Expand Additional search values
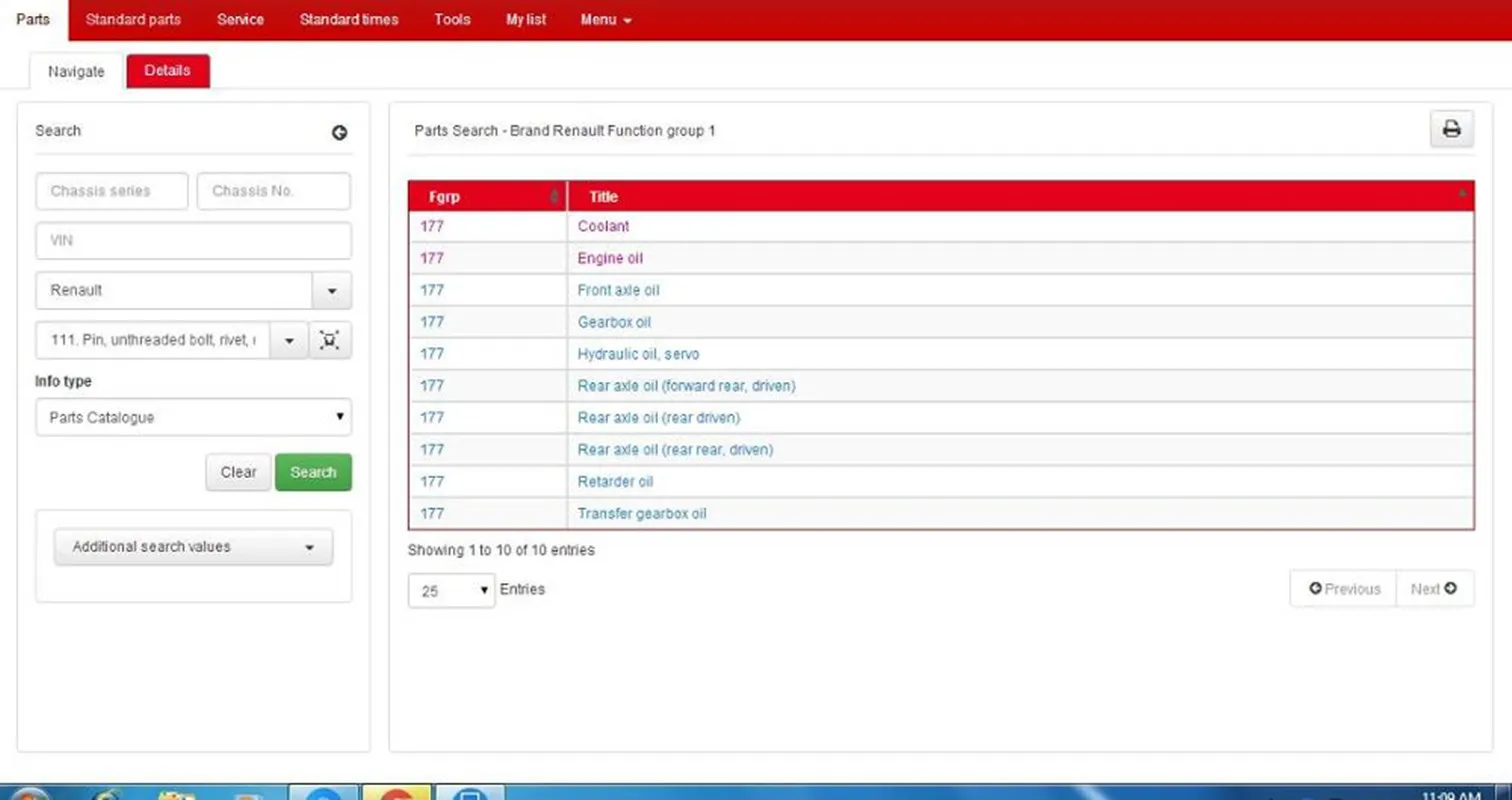1512x800 pixels. pyautogui.click(x=193, y=547)
